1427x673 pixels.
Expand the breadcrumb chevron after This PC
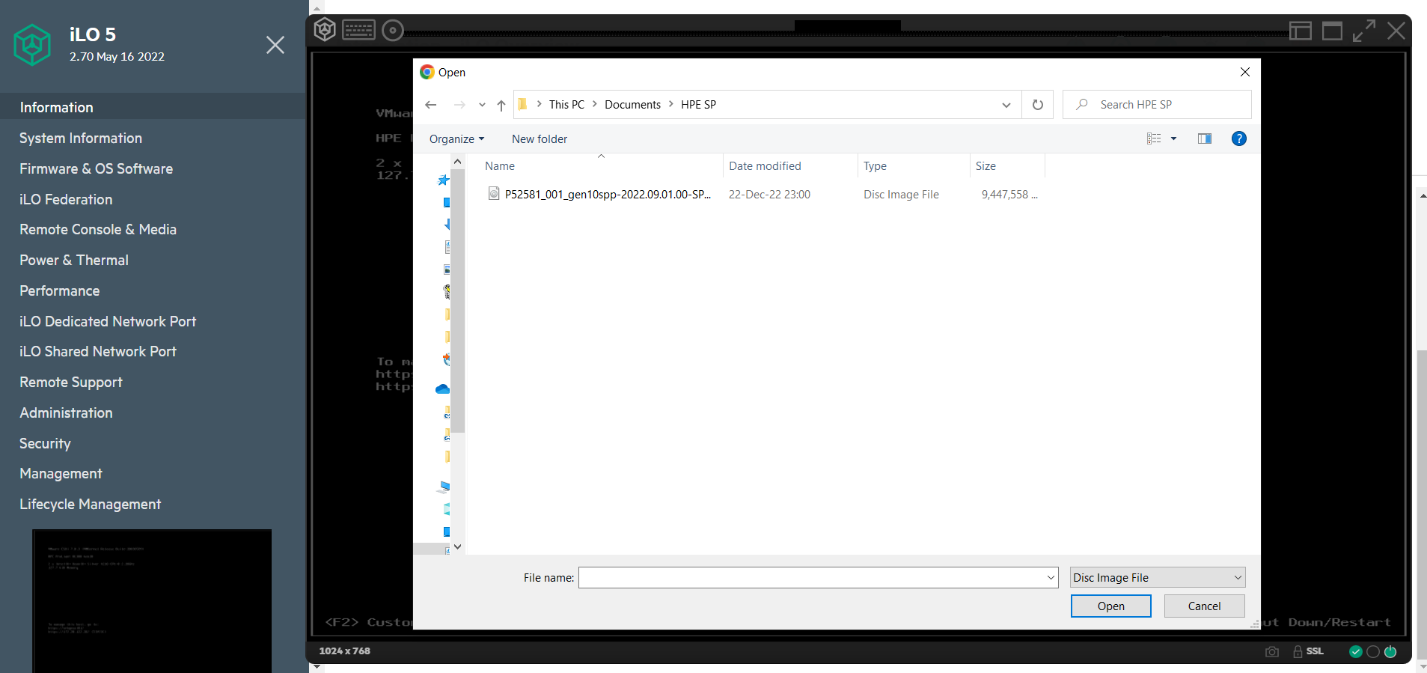[595, 105]
